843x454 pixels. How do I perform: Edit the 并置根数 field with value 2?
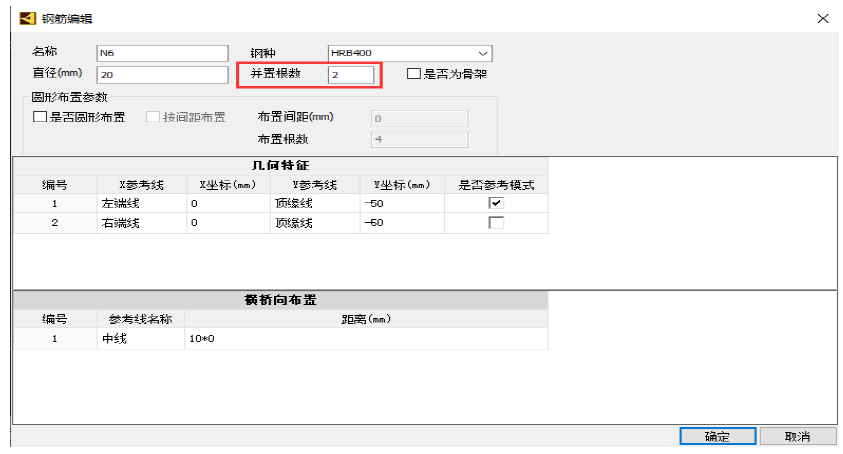[351, 75]
